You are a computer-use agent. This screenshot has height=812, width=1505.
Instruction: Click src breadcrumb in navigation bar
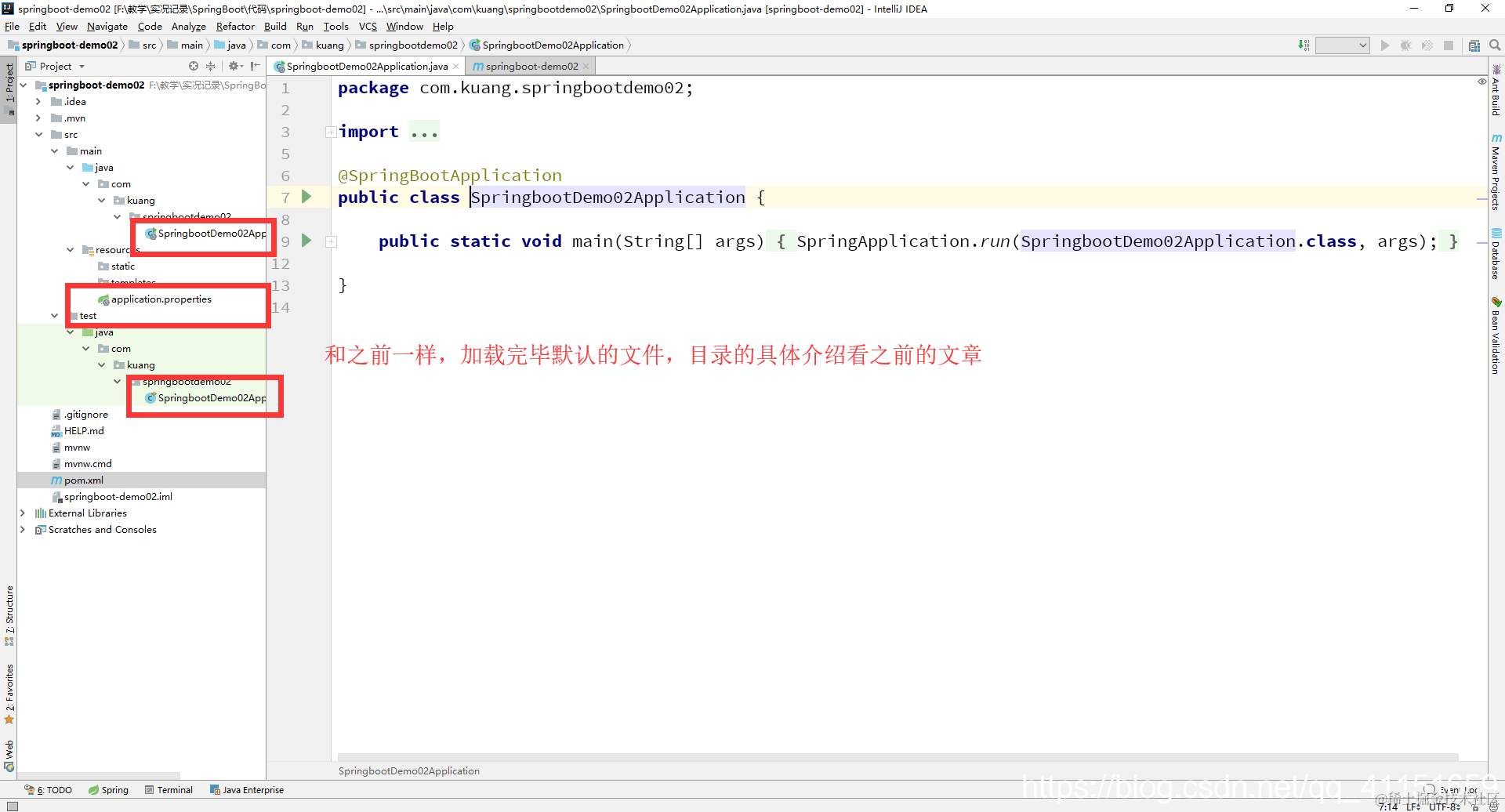(143, 45)
